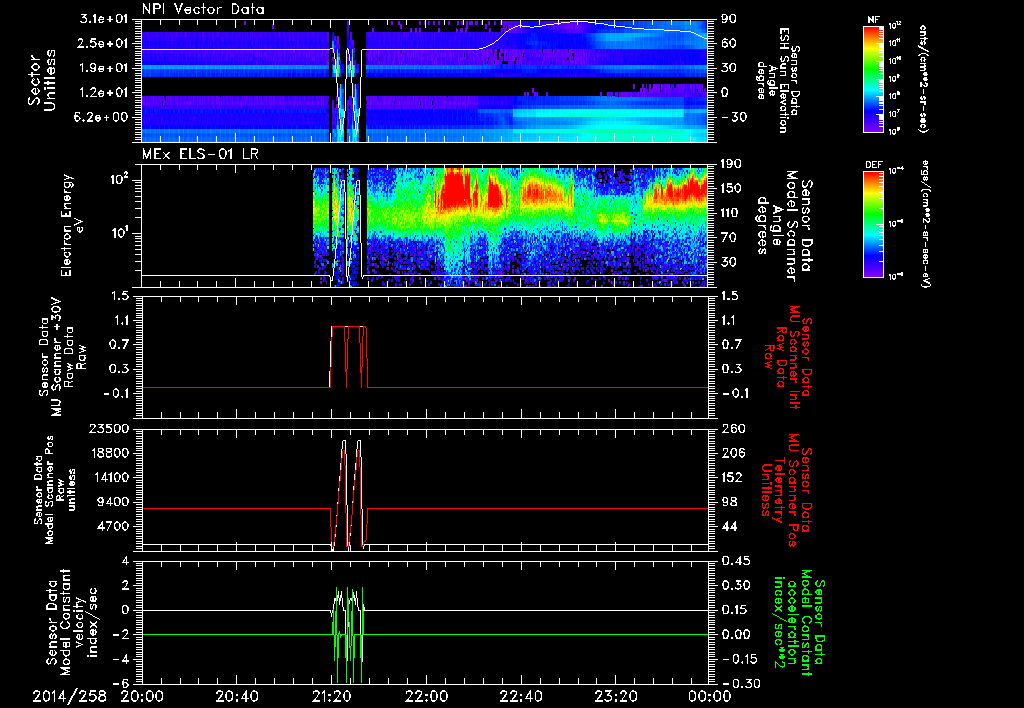Image resolution: width=1024 pixels, height=708 pixels.
Task: Click the 10² electron energy tick label
Action: pyautogui.click(x=121, y=180)
